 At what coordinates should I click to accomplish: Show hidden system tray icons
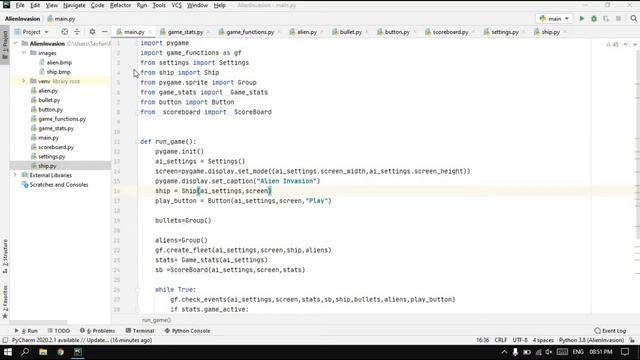(x=504, y=352)
